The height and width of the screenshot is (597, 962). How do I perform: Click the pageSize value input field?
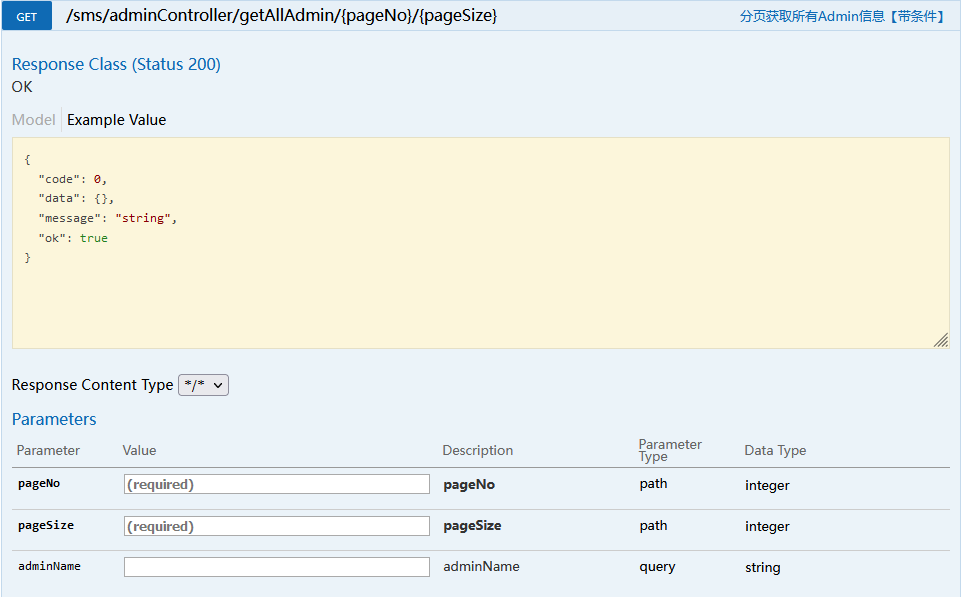pyautogui.click(x=277, y=526)
